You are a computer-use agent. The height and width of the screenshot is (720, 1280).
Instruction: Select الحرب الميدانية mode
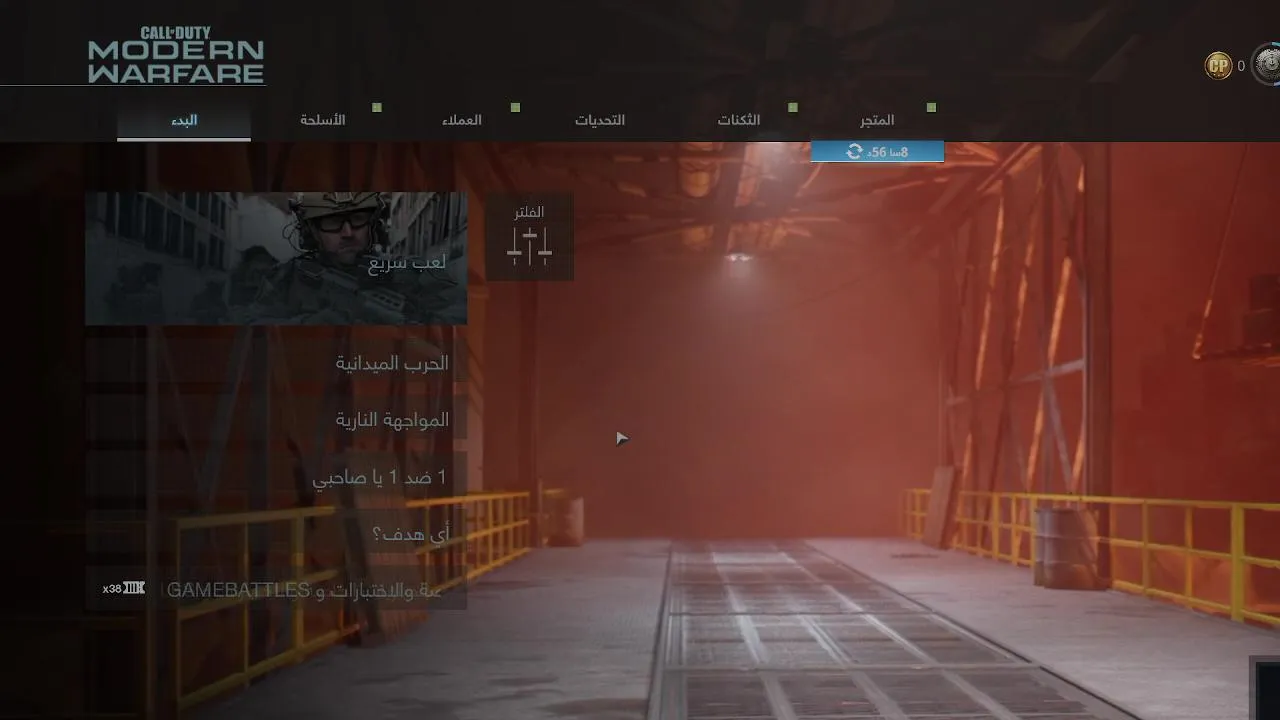[x=276, y=363]
